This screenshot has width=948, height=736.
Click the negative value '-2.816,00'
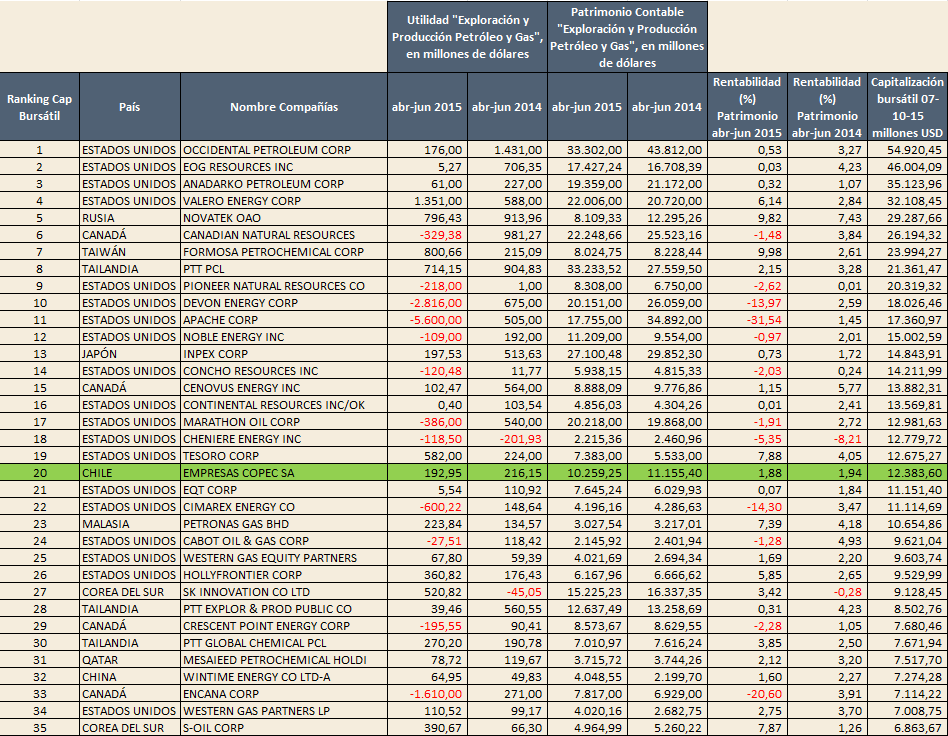point(427,303)
